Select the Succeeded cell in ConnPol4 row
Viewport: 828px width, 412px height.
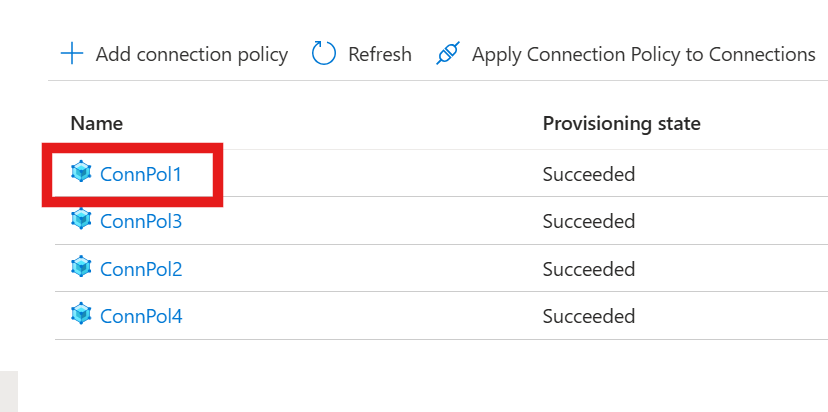tap(589, 316)
